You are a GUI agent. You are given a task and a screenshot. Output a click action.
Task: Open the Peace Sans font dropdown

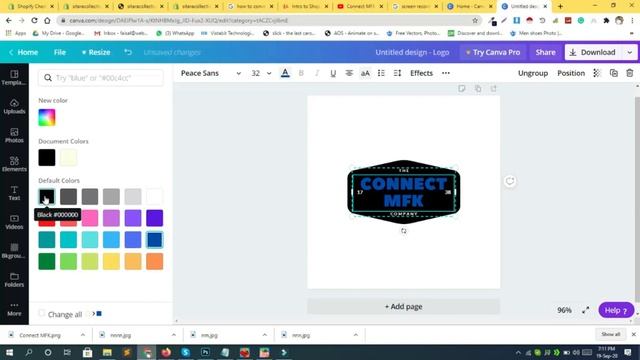pos(211,73)
